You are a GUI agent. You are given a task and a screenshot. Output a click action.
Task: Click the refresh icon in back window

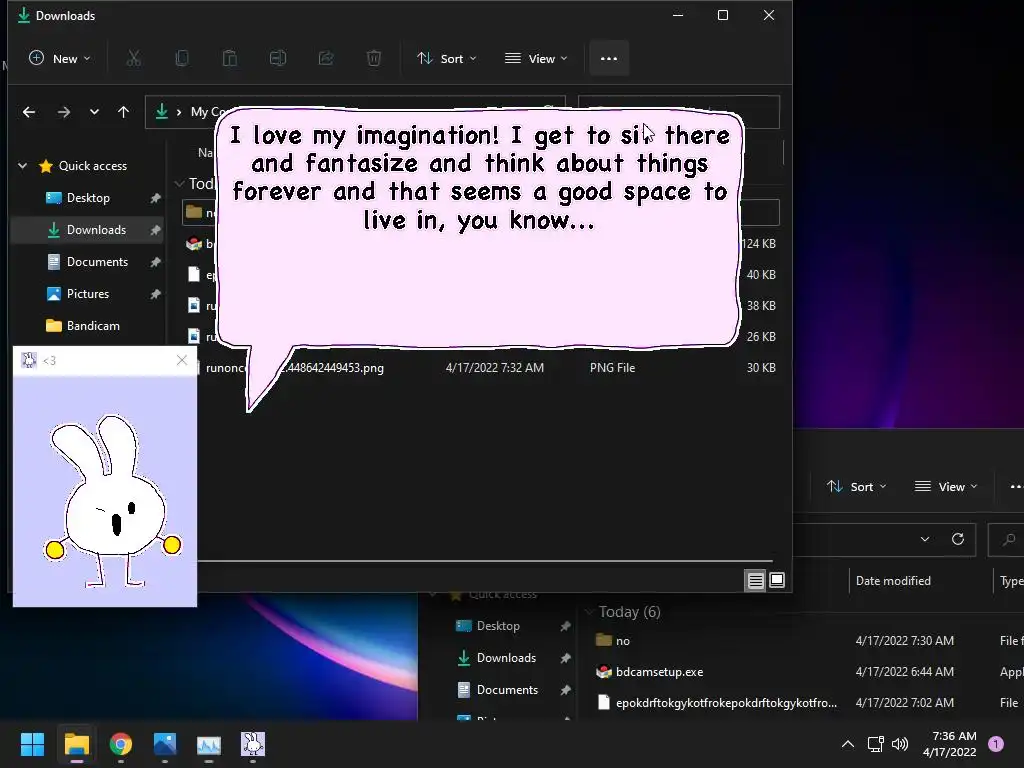point(957,539)
